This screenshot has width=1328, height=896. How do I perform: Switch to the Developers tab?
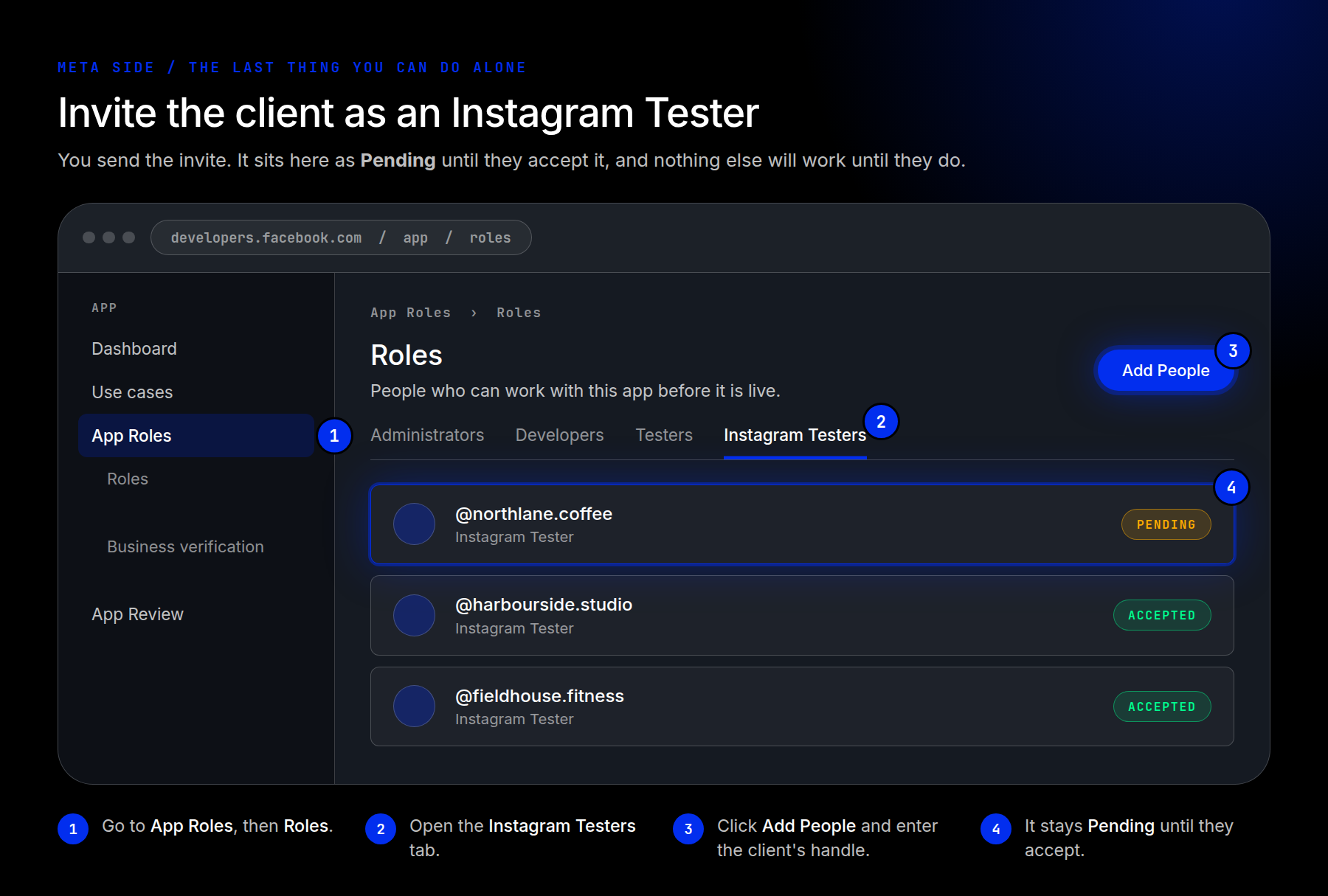click(559, 435)
